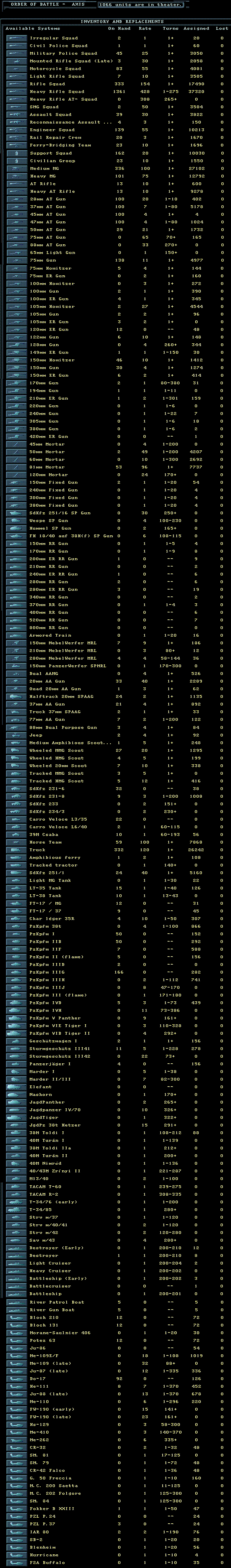This screenshot has width=231, height=1568.
Task: Click the 'JgdPz 38t Hetzer' entry
Action: click(x=55, y=1125)
